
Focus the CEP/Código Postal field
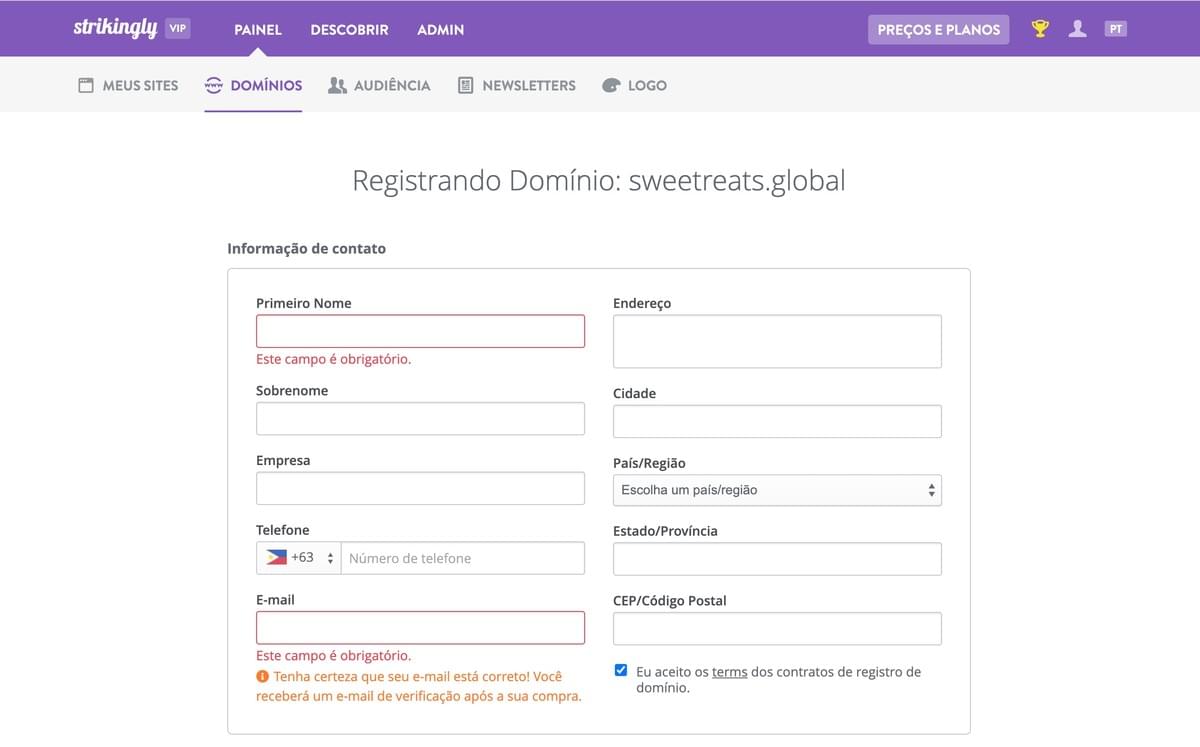pos(777,629)
